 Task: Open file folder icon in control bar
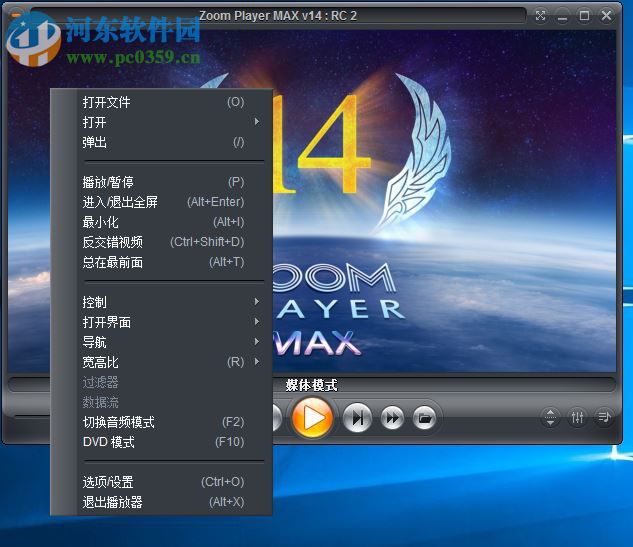click(424, 417)
